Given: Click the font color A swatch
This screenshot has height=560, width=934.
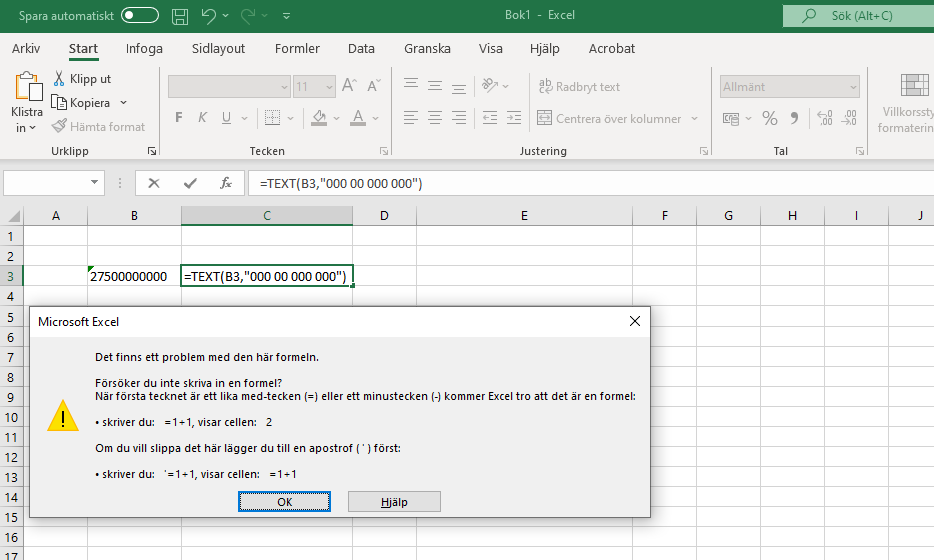Looking at the screenshot, I should (x=358, y=118).
